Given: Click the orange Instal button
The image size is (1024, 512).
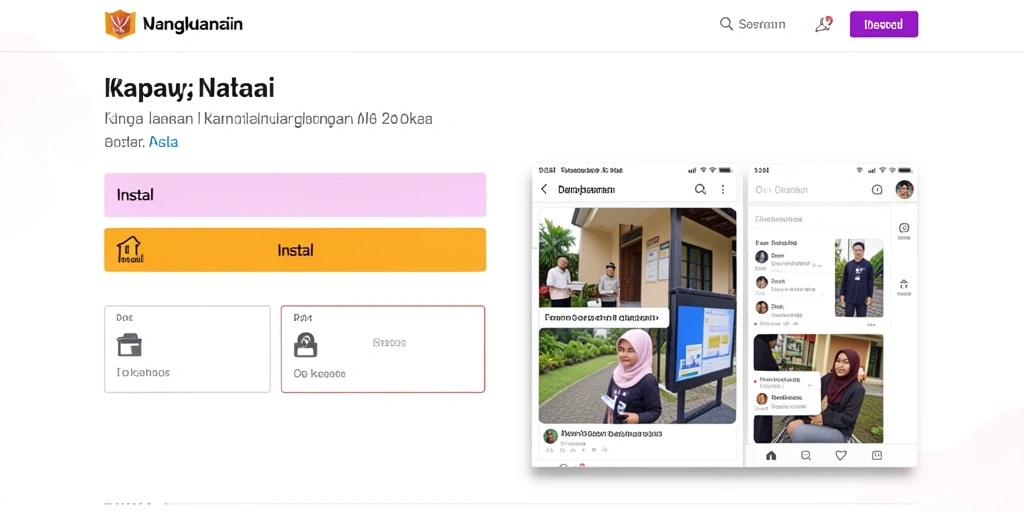Looking at the screenshot, I should (295, 249).
